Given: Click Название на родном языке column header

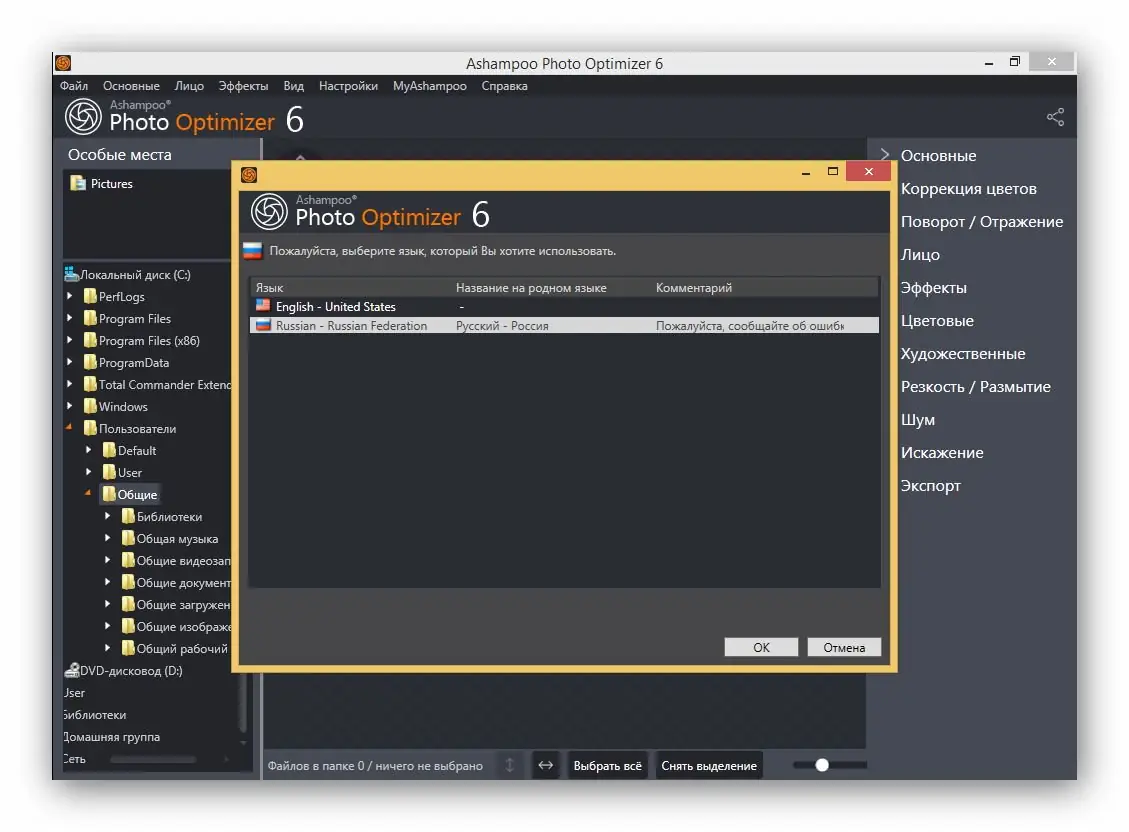Looking at the screenshot, I should 531,287.
